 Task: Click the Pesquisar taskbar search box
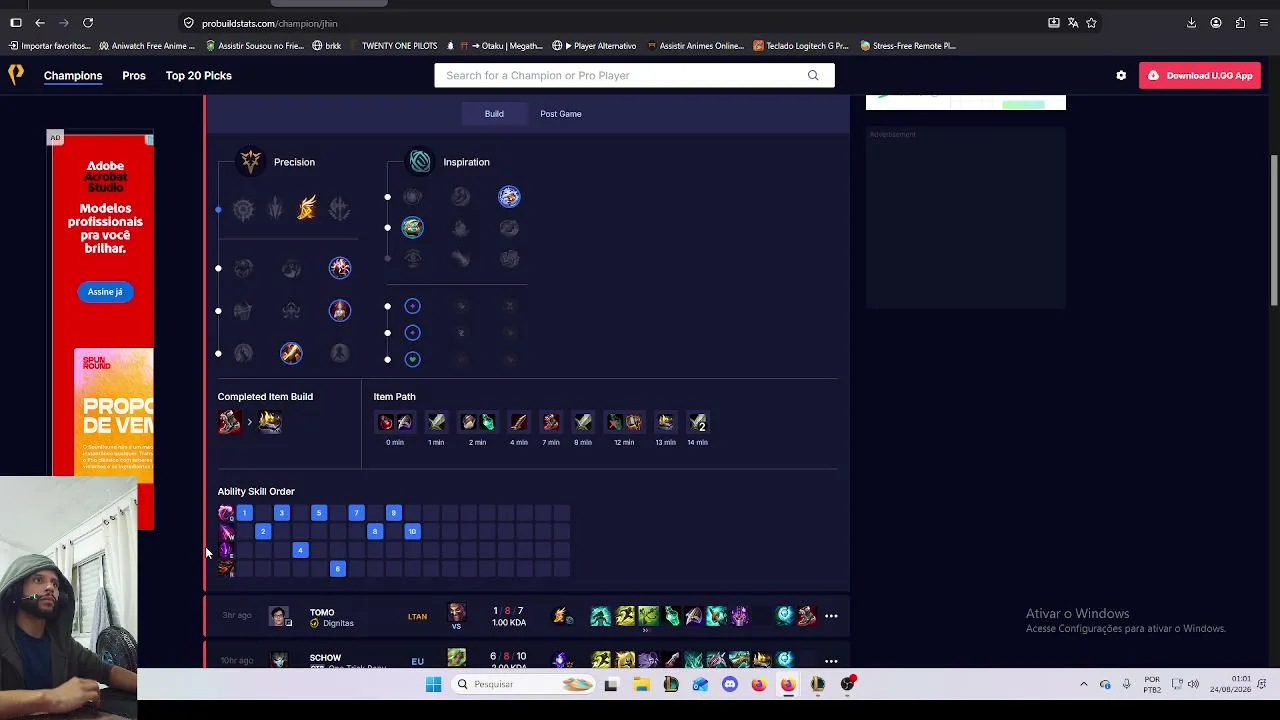pos(521,684)
